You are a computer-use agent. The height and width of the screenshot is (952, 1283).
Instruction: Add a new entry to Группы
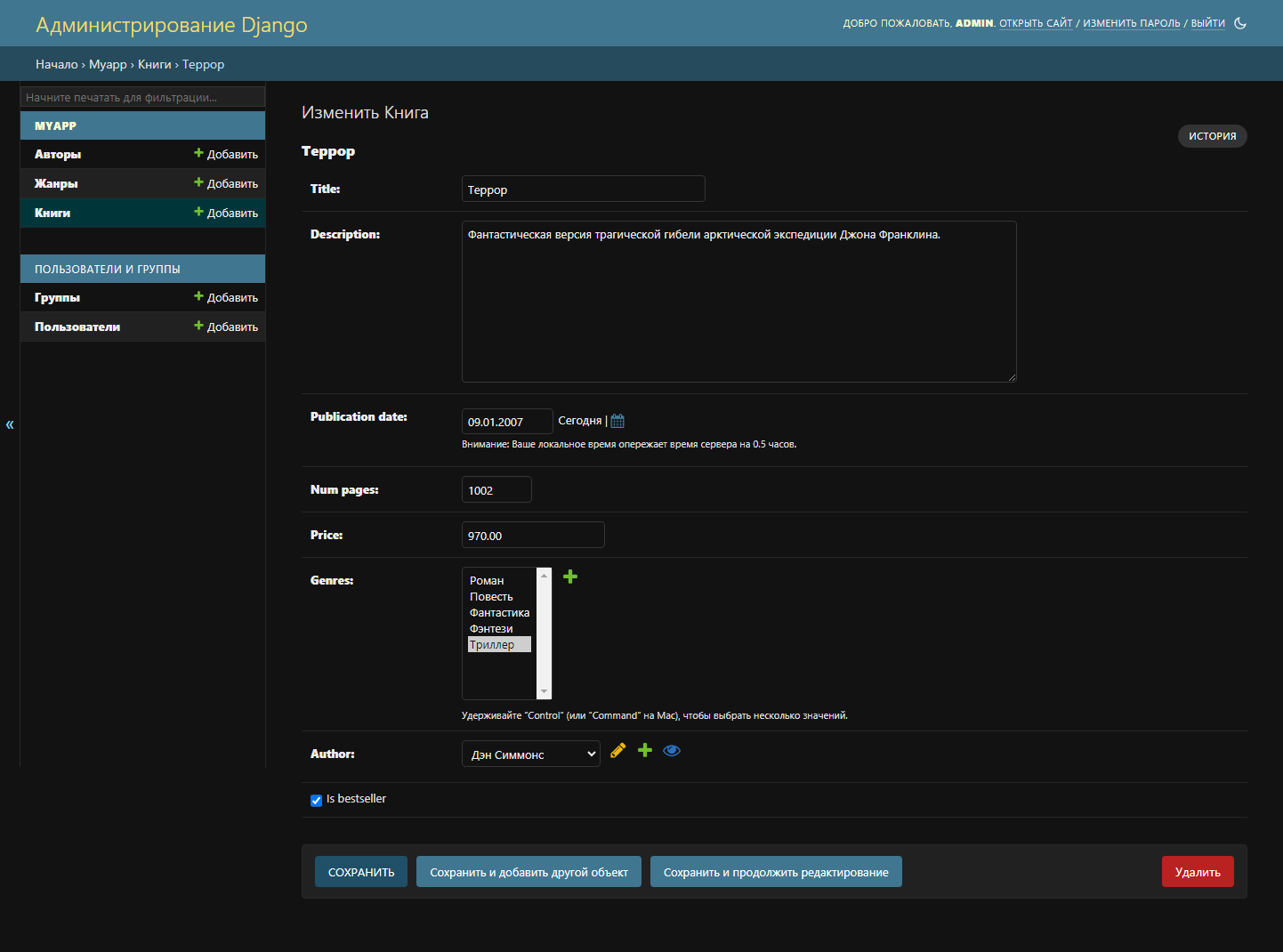click(x=226, y=297)
